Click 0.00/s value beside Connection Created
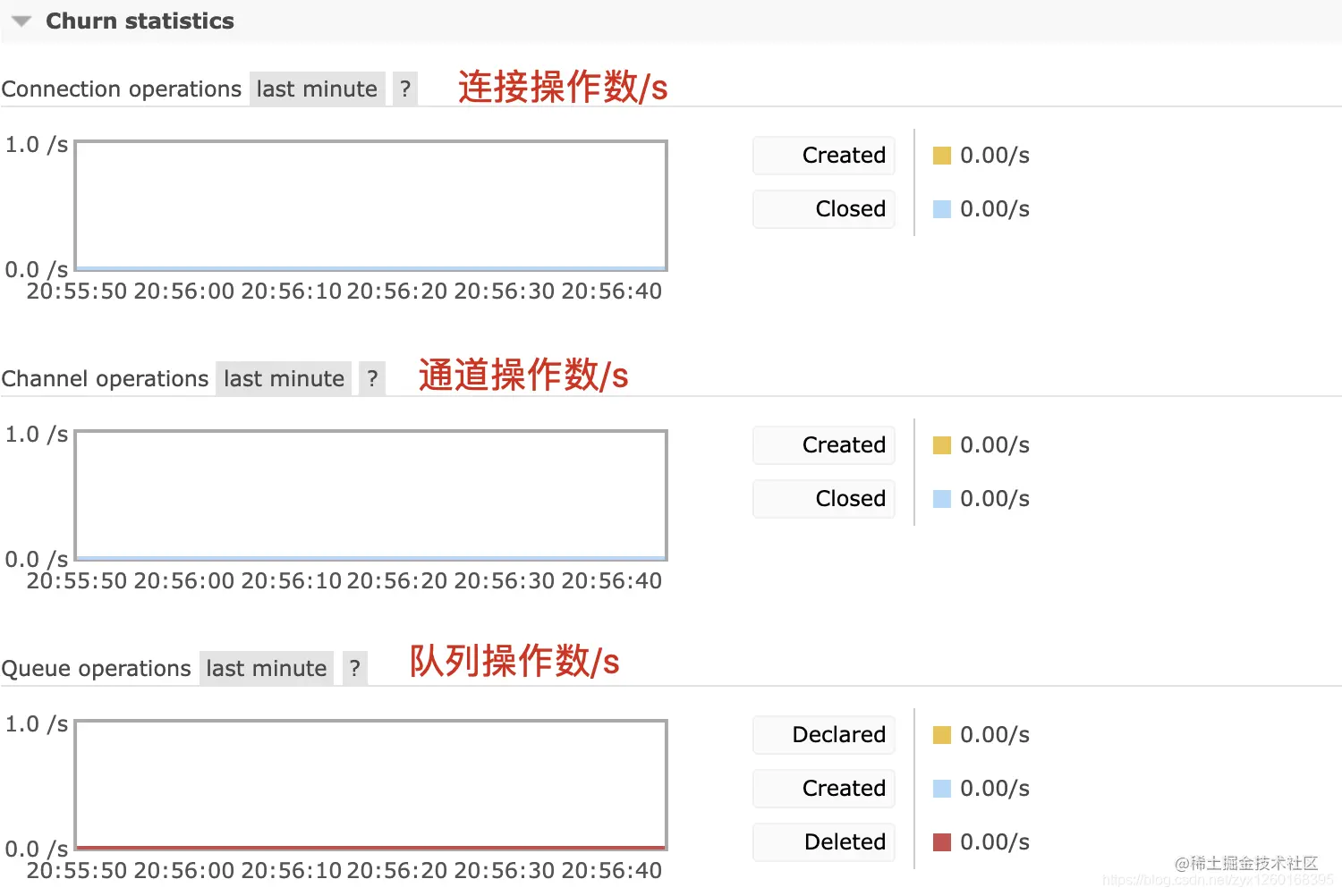1342x896 pixels. coord(995,156)
